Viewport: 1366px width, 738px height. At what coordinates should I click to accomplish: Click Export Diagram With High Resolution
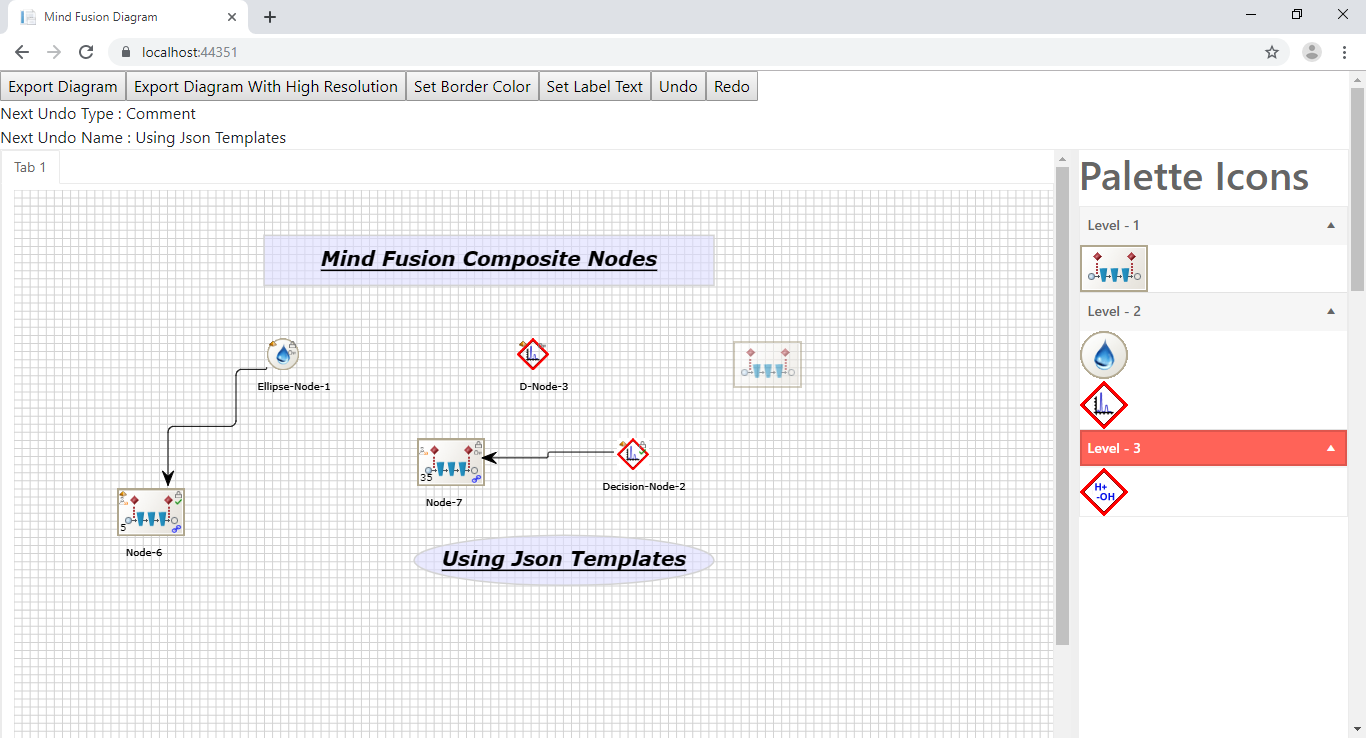pos(266,86)
